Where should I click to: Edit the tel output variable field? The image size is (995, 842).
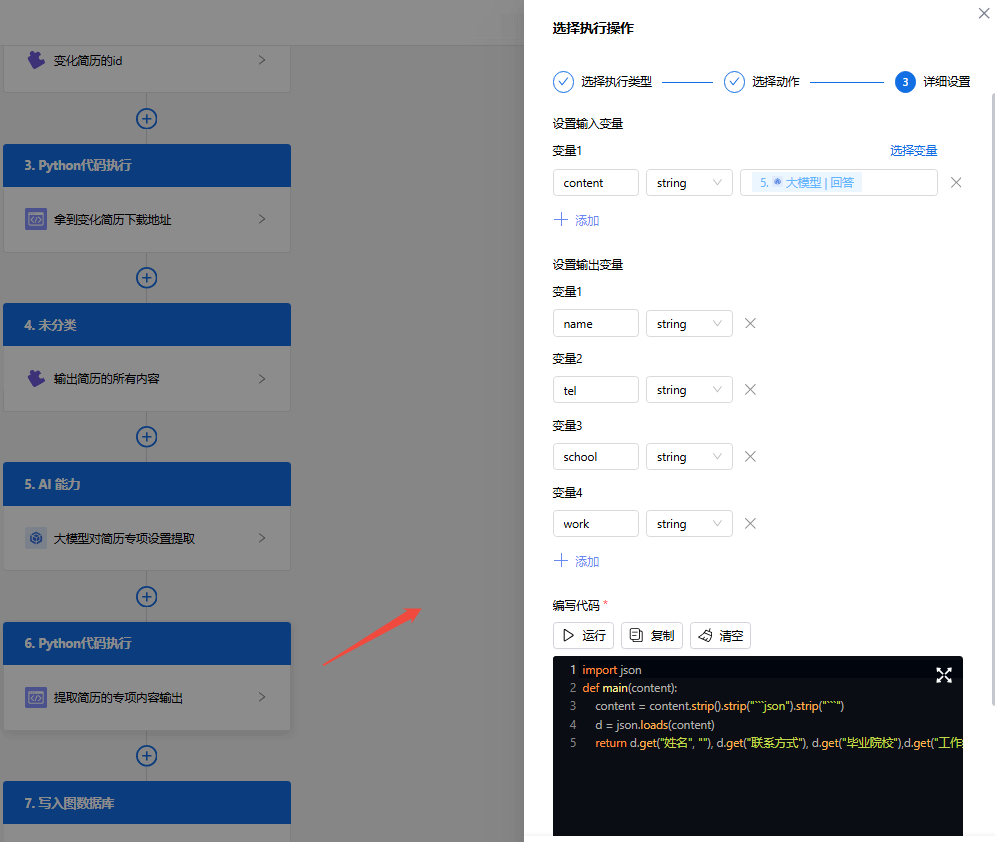coord(595,390)
